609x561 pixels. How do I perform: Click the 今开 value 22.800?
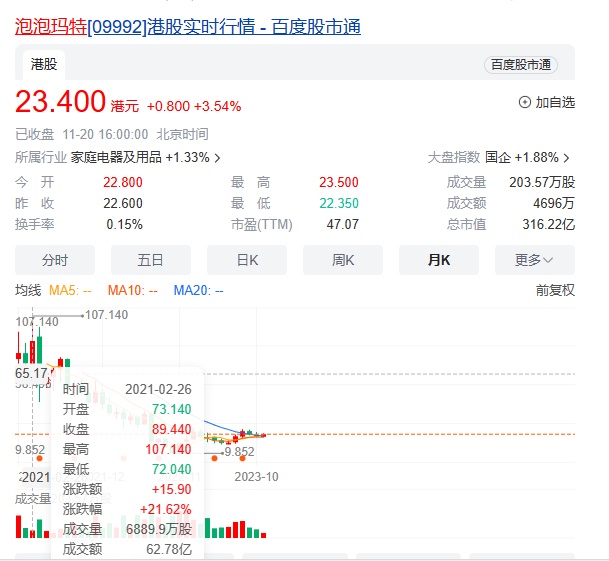(x=123, y=182)
